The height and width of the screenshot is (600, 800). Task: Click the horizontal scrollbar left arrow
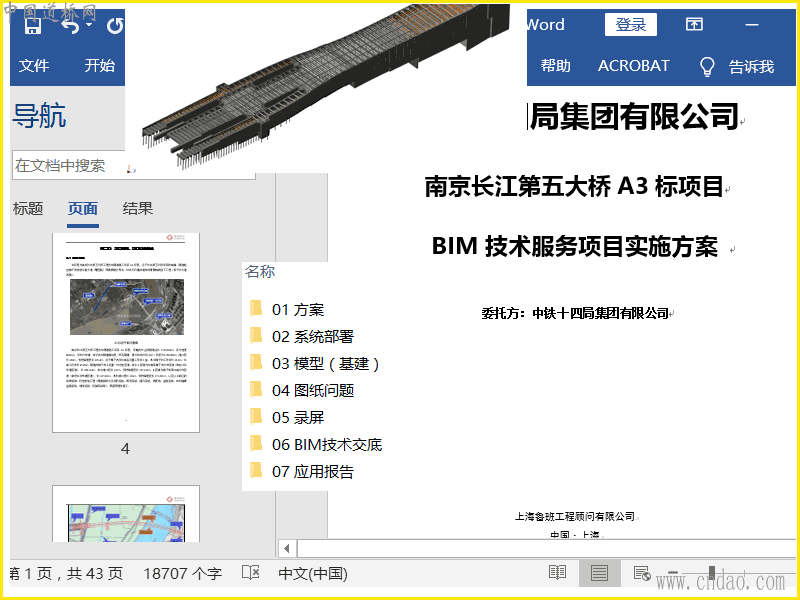pyautogui.click(x=287, y=548)
